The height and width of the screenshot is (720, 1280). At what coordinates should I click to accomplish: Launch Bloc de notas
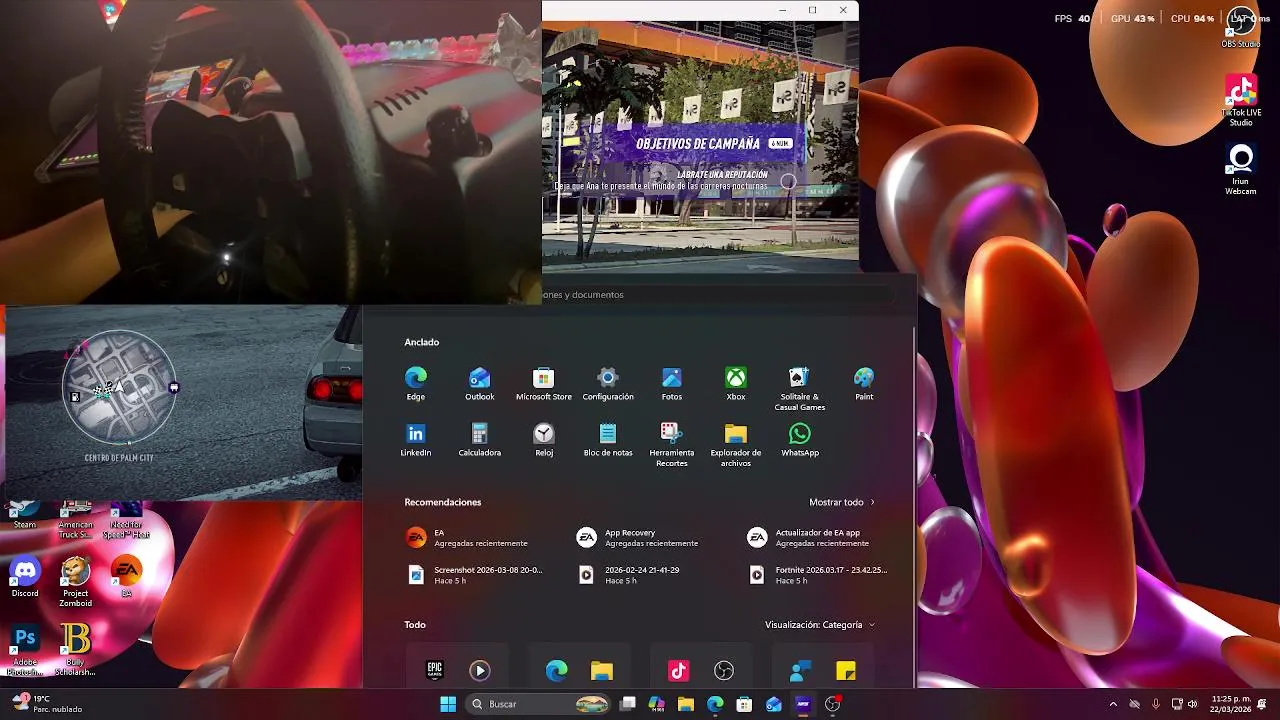click(x=608, y=440)
